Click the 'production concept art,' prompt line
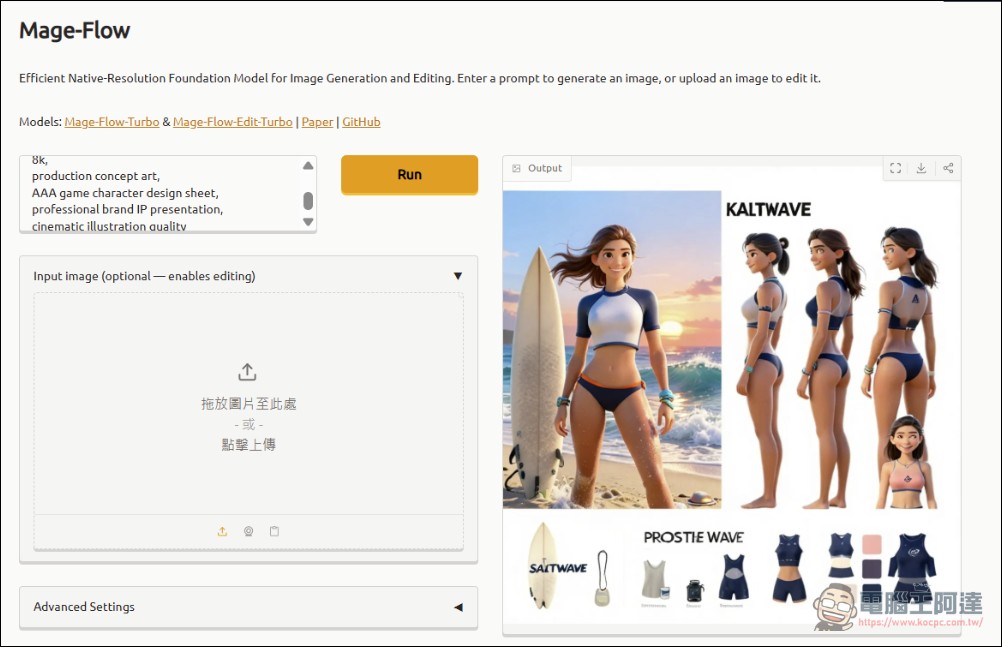Screen dimensions: 1002x647 click(96, 176)
